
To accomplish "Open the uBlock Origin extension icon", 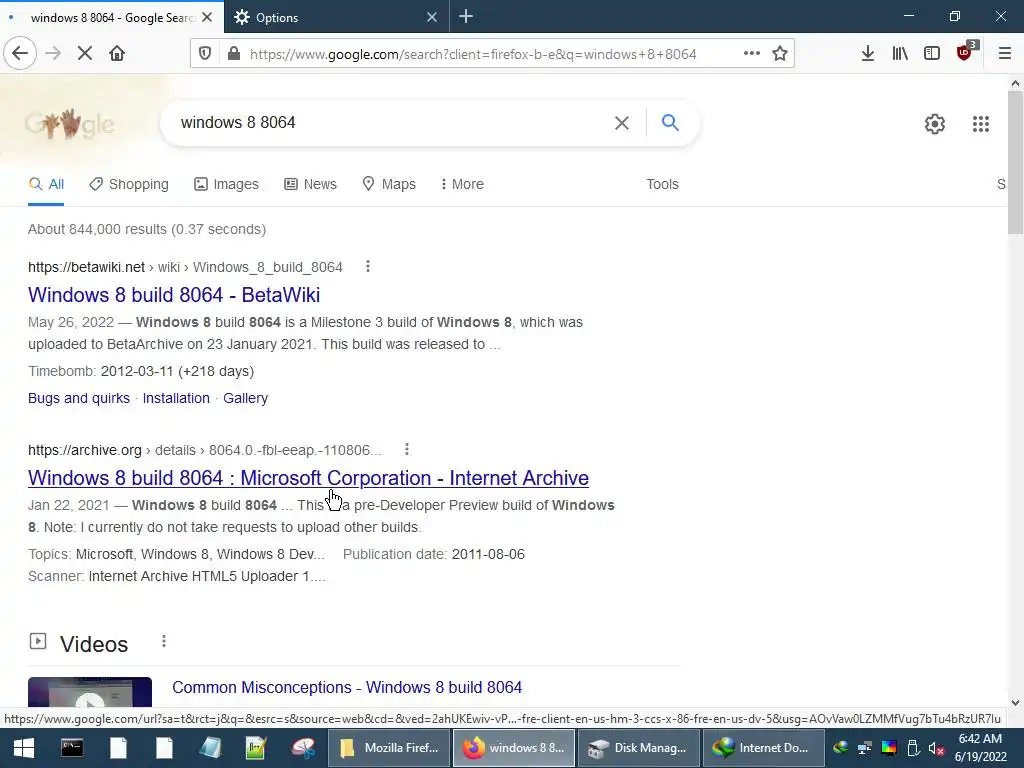I will [966, 52].
